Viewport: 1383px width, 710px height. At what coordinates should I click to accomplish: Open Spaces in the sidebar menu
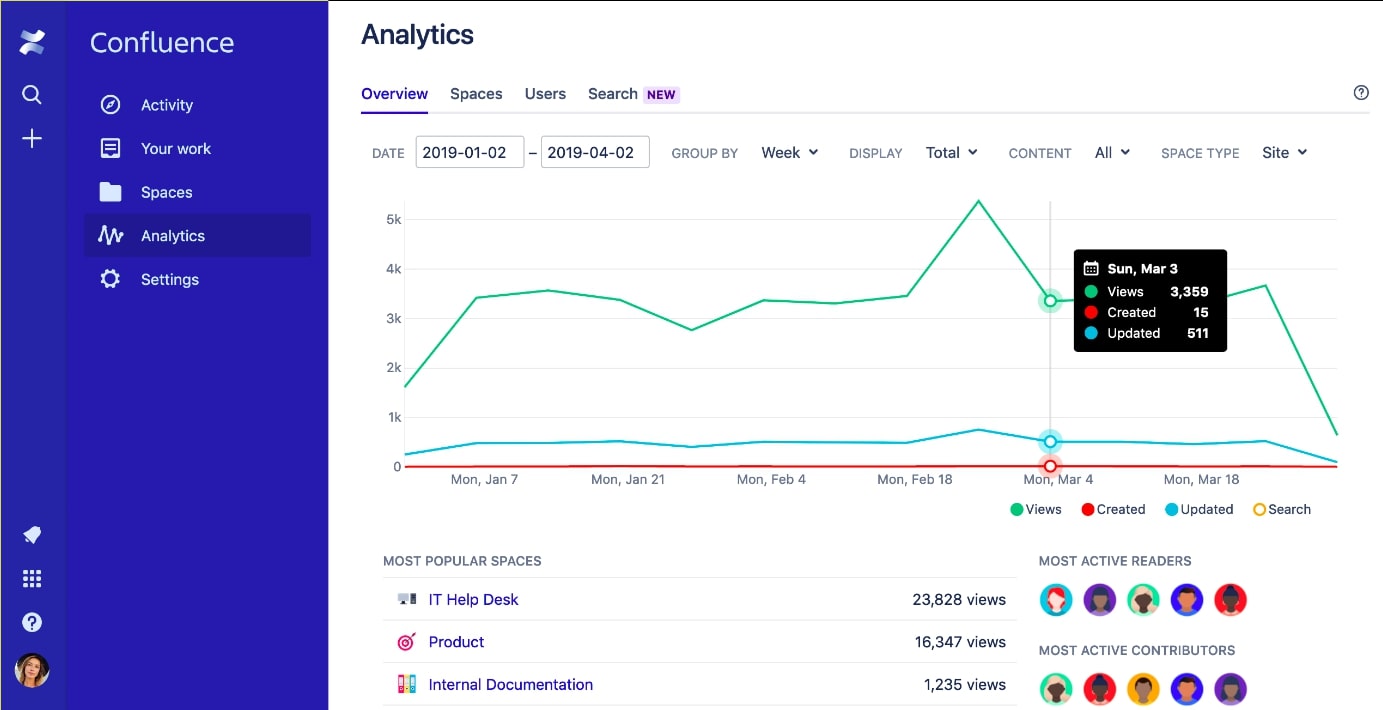pos(197,192)
